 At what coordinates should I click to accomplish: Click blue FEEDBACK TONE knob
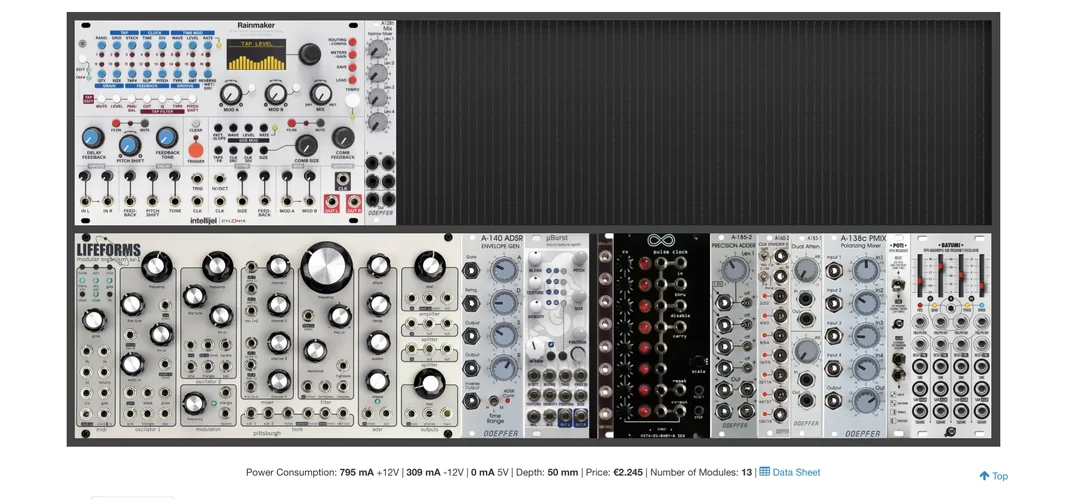click(x=166, y=137)
